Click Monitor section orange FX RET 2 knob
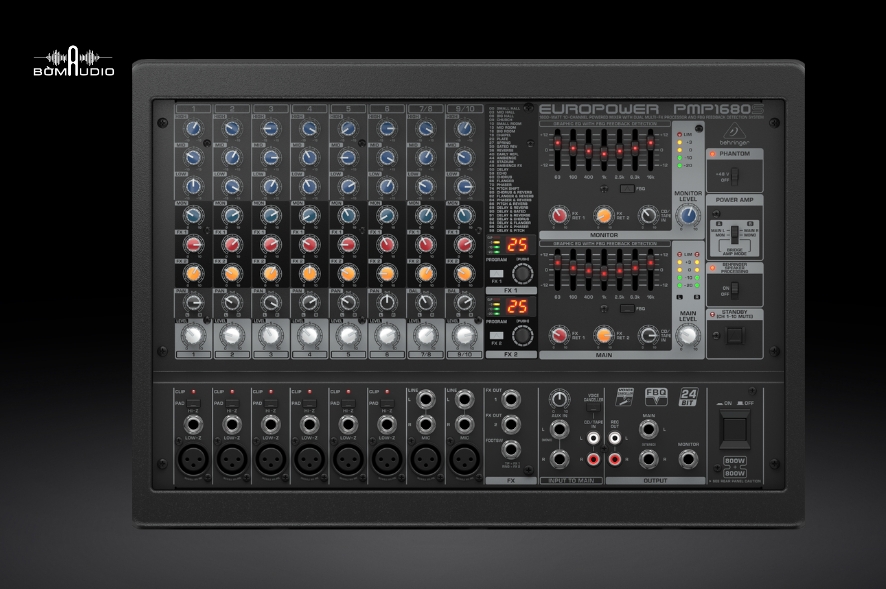This screenshot has height=589, width=886. click(x=603, y=215)
